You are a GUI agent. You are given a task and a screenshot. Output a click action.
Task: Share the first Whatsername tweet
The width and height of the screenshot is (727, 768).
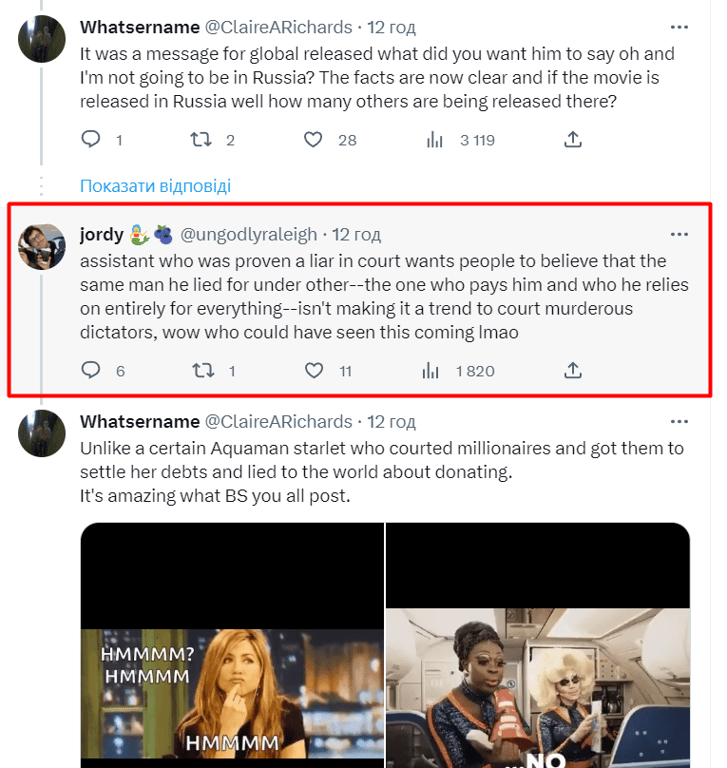[573, 140]
